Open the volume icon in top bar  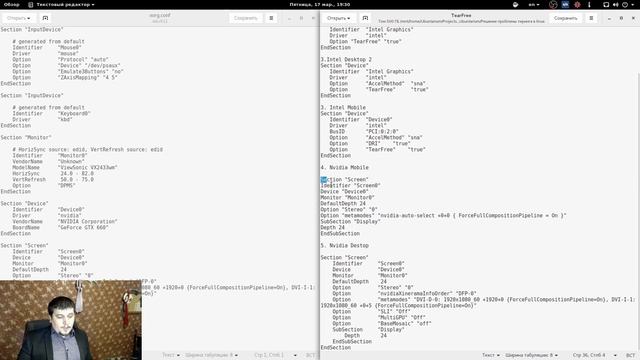click(x=616, y=4)
